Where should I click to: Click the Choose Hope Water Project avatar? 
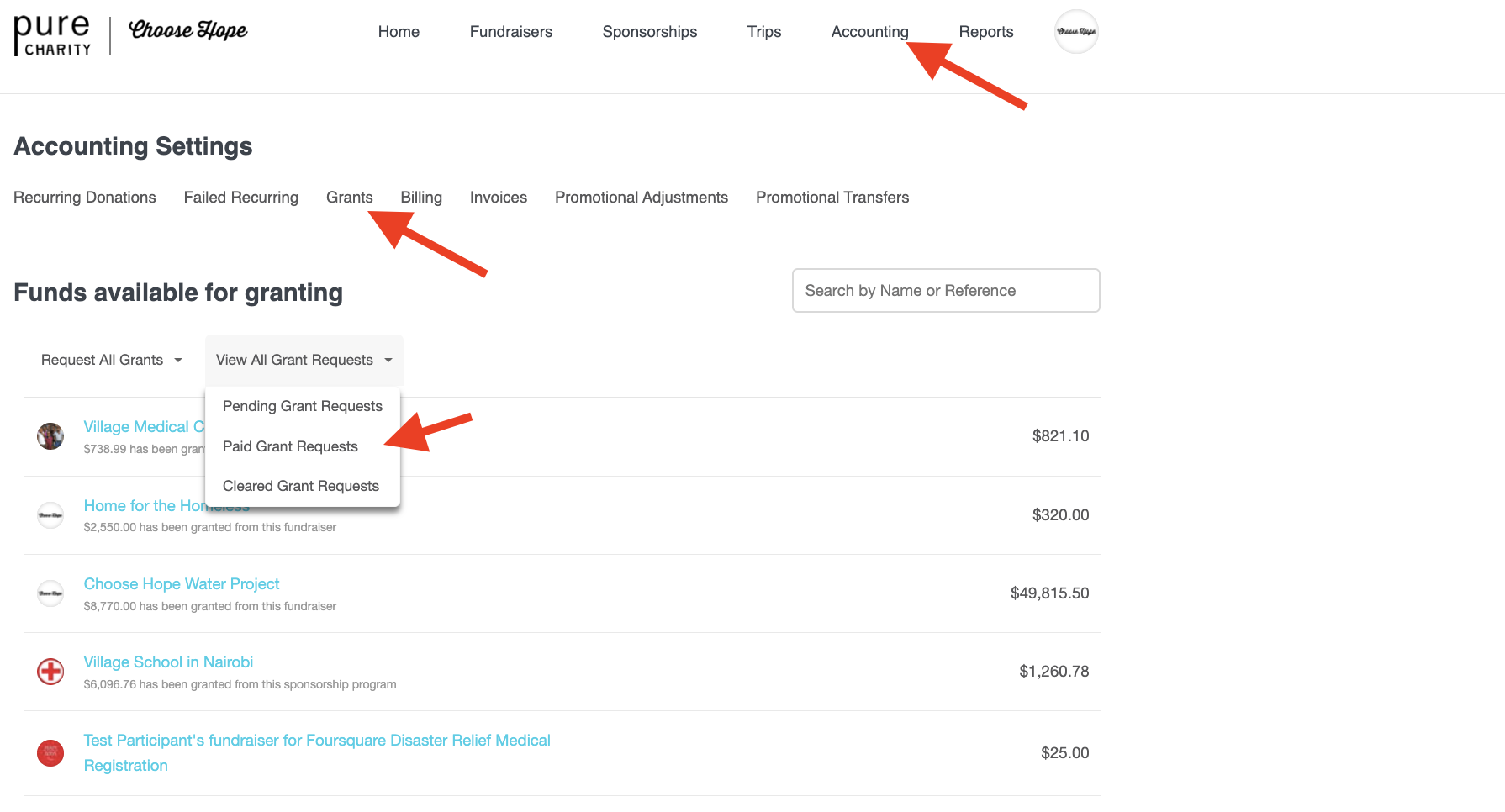[50, 593]
